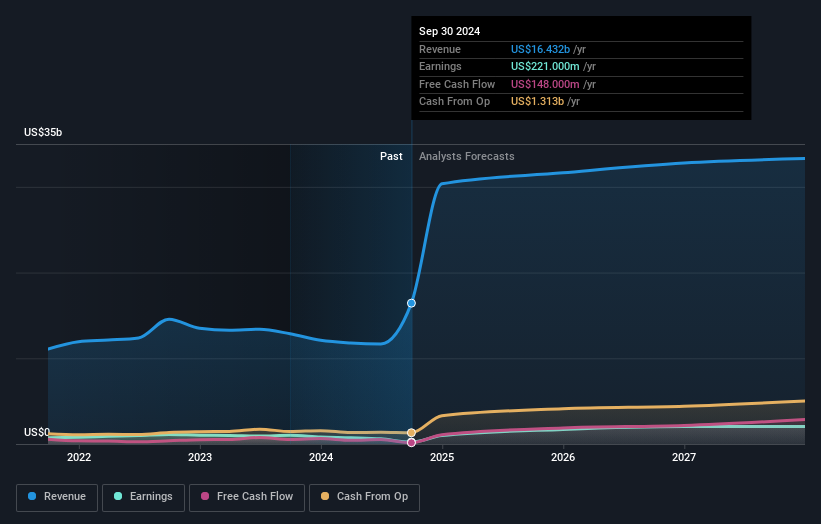Click the Analysts Forecasts label
This screenshot has height=524, width=821.
[467, 157]
